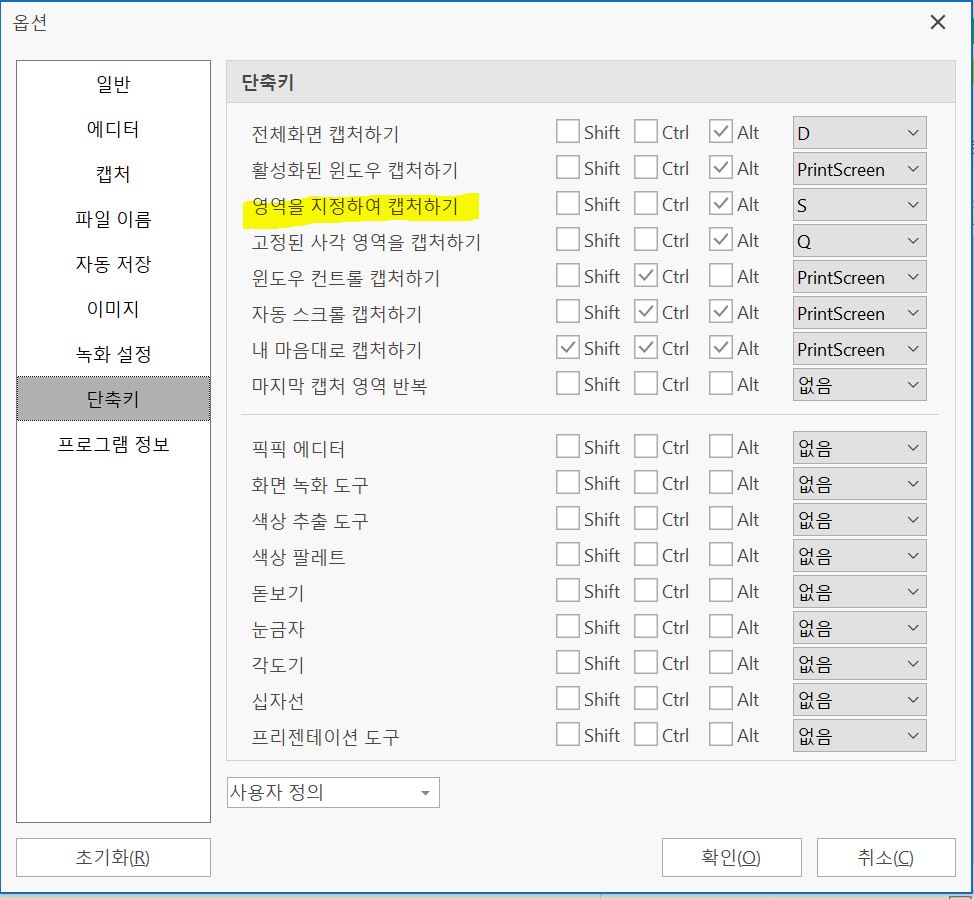Go to 자동 저장 settings
This screenshot has height=899, width=974.
pos(113,264)
